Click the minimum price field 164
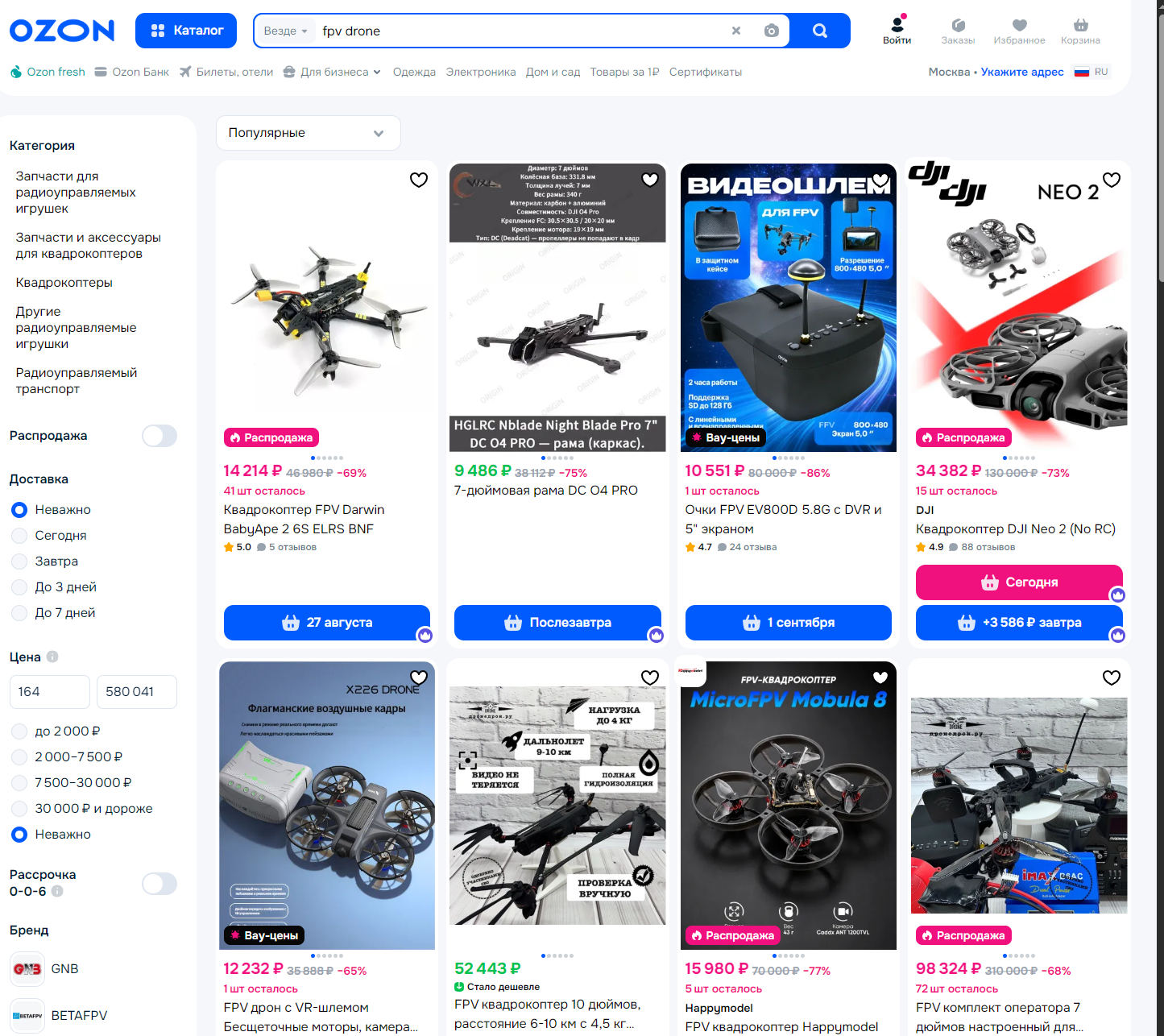Image resolution: width=1164 pixels, height=1036 pixels. point(50,692)
